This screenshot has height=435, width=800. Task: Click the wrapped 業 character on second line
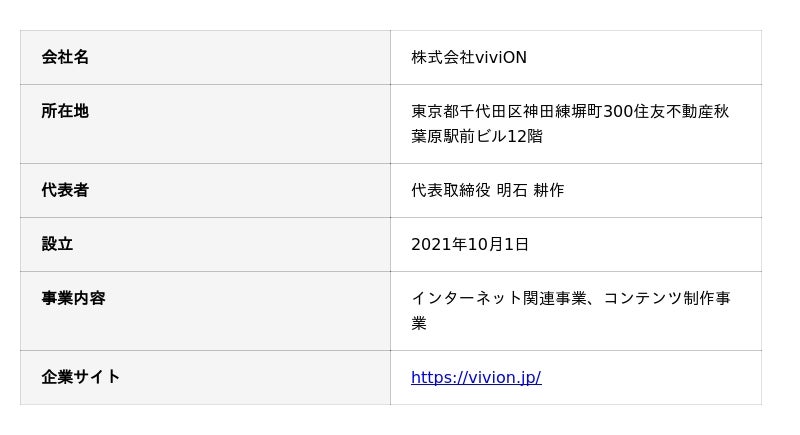[x=419, y=323]
